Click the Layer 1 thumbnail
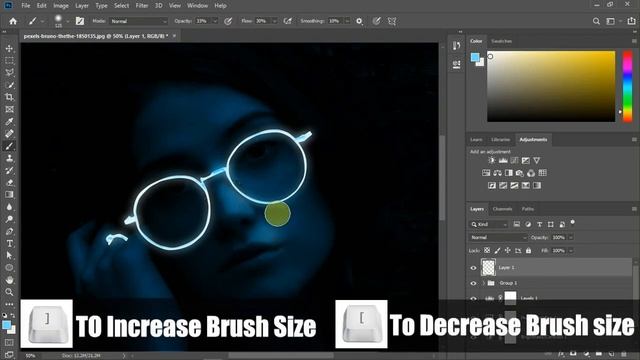Image resolution: width=640 pixels, height=360 pixels. pos(488,268)
